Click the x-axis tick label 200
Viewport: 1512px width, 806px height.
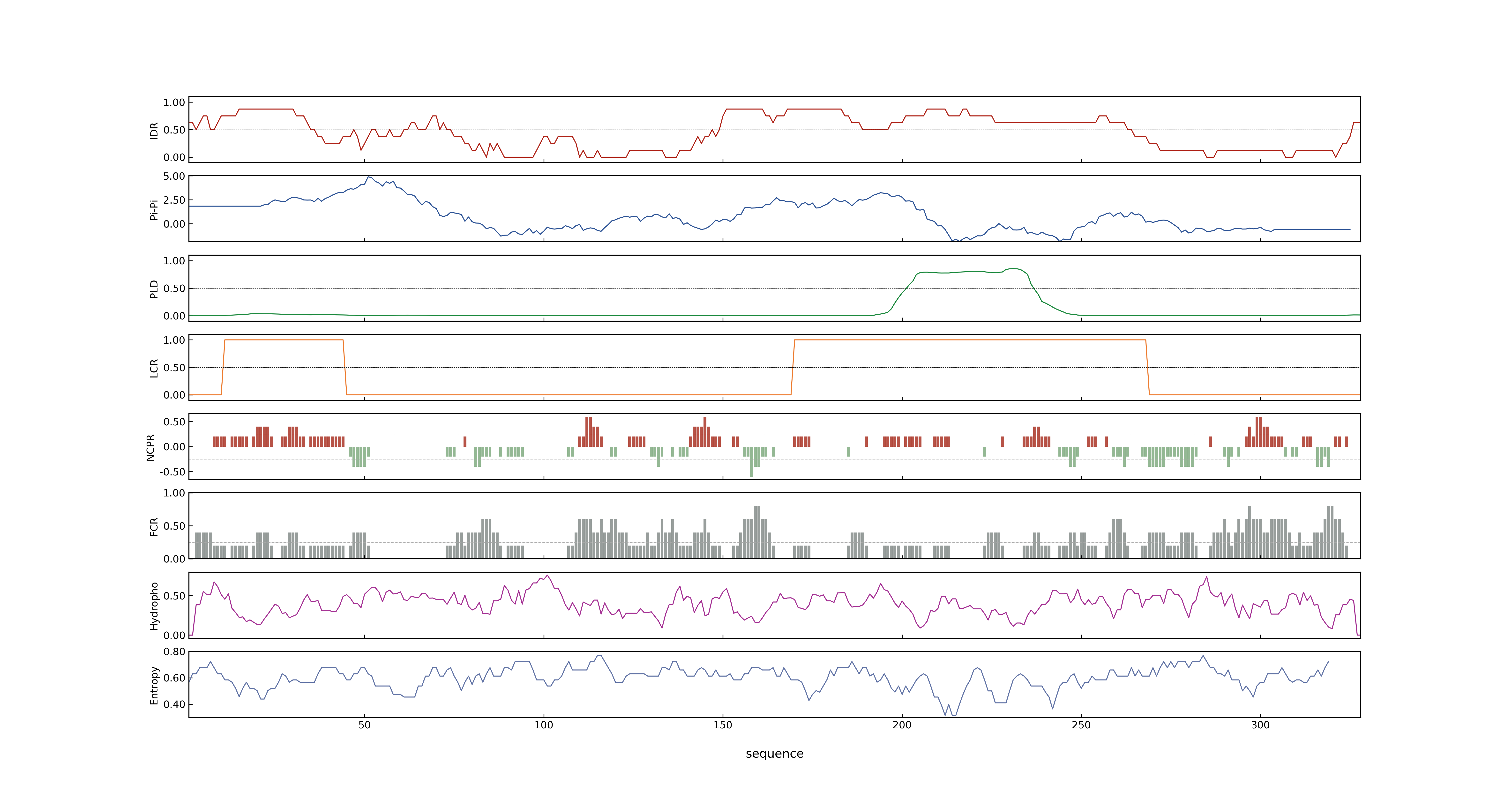[902, 725]
